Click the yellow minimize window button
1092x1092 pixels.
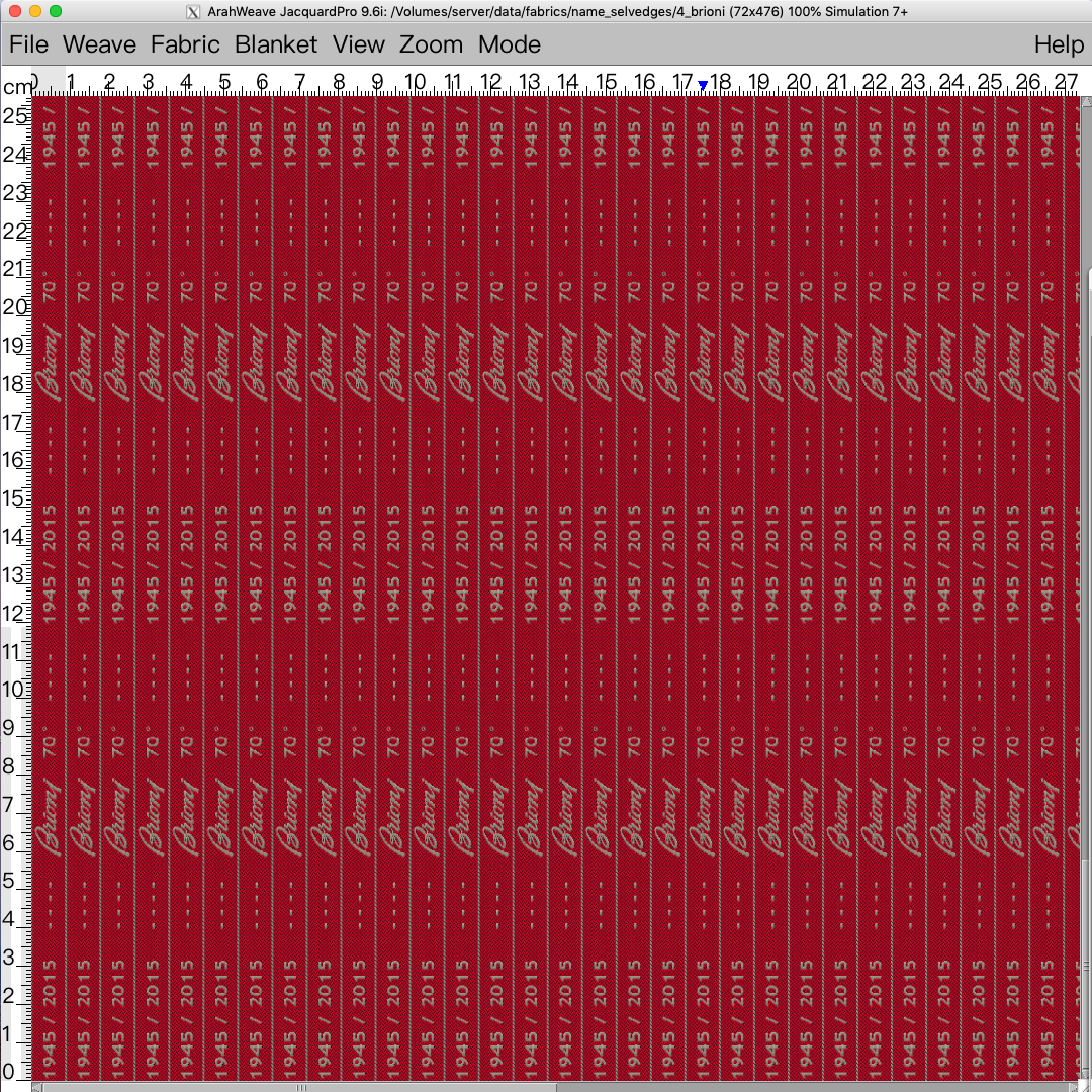point(35,11)
